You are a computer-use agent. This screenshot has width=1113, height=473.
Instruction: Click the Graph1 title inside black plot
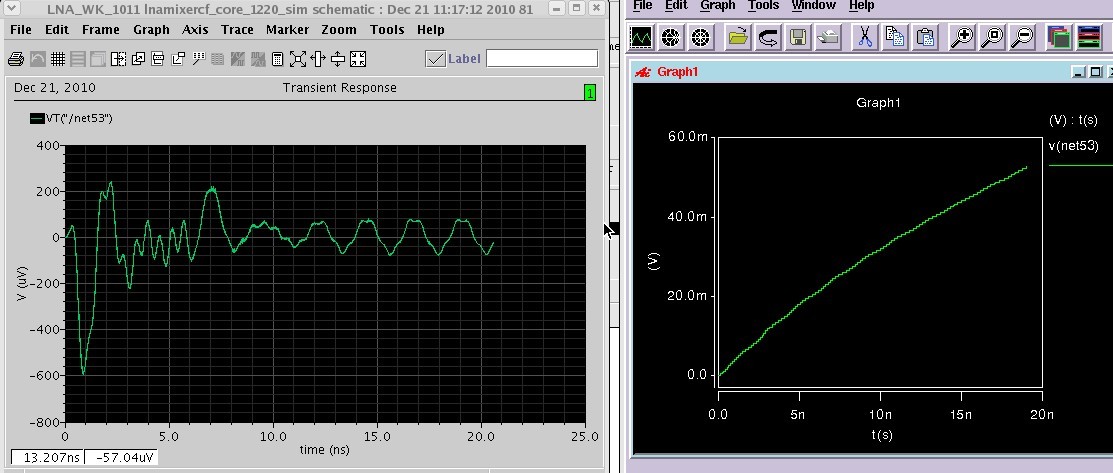[879, 103]
